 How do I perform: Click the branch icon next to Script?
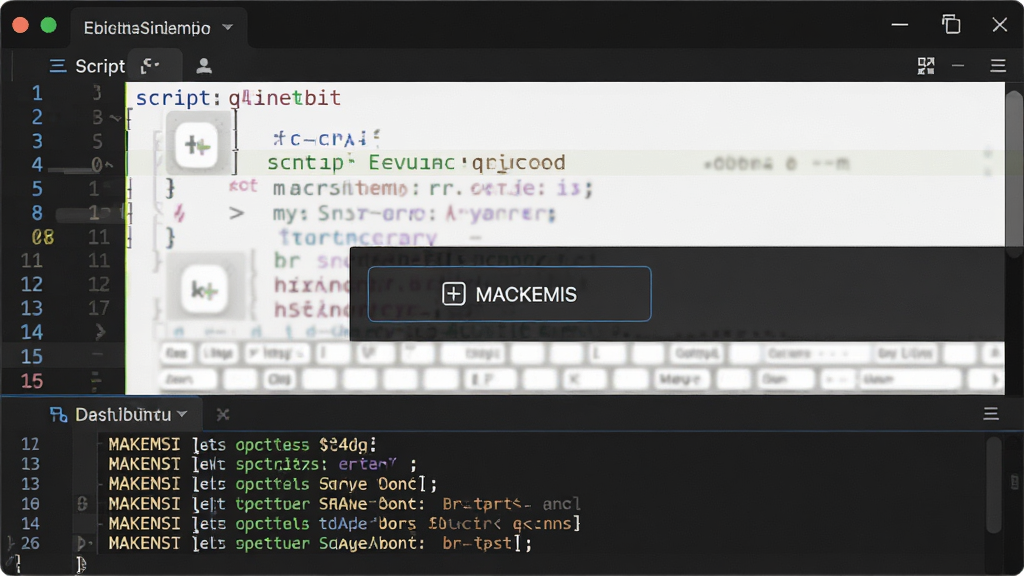(x=150, y=66)
